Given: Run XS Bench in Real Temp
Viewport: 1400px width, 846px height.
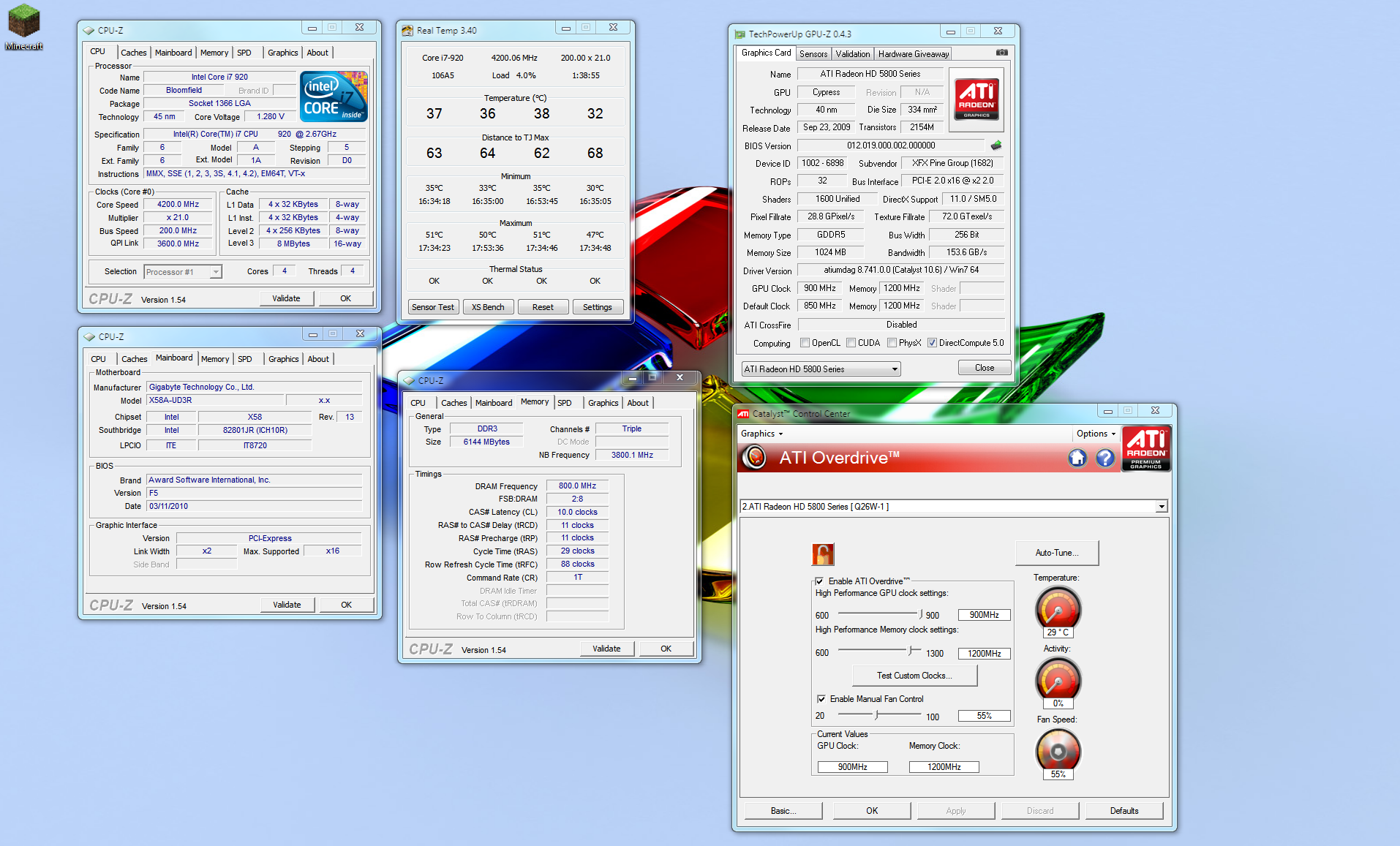Looking at the screenshot, I should 488,307.
